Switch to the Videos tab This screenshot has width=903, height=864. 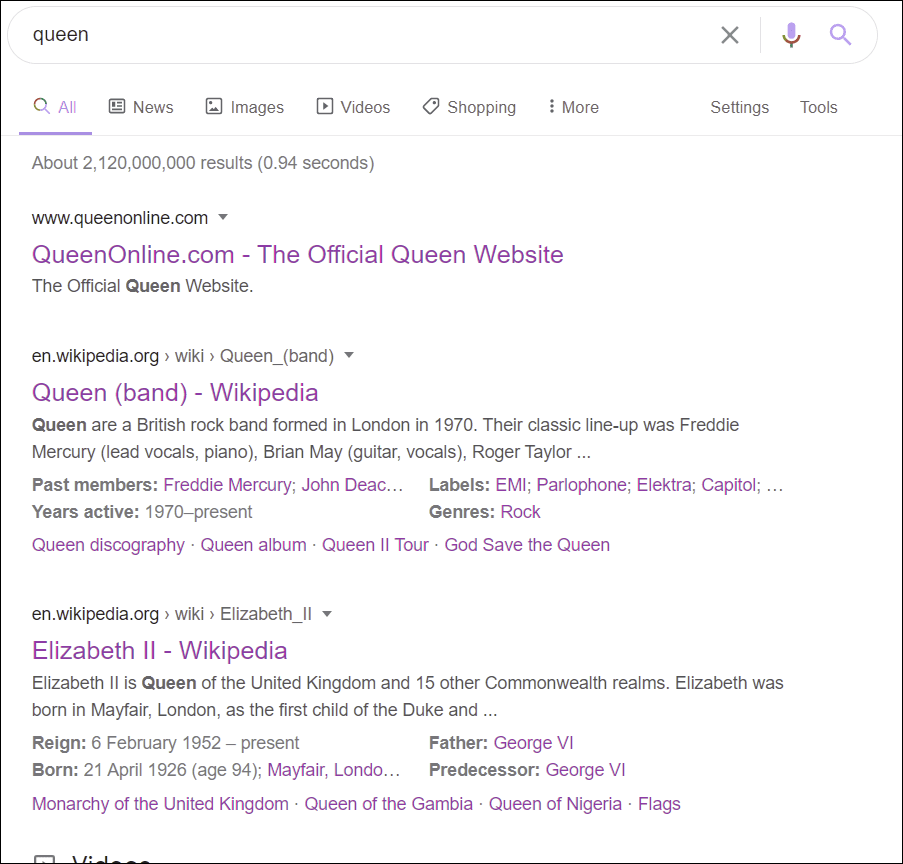(353, 107)
